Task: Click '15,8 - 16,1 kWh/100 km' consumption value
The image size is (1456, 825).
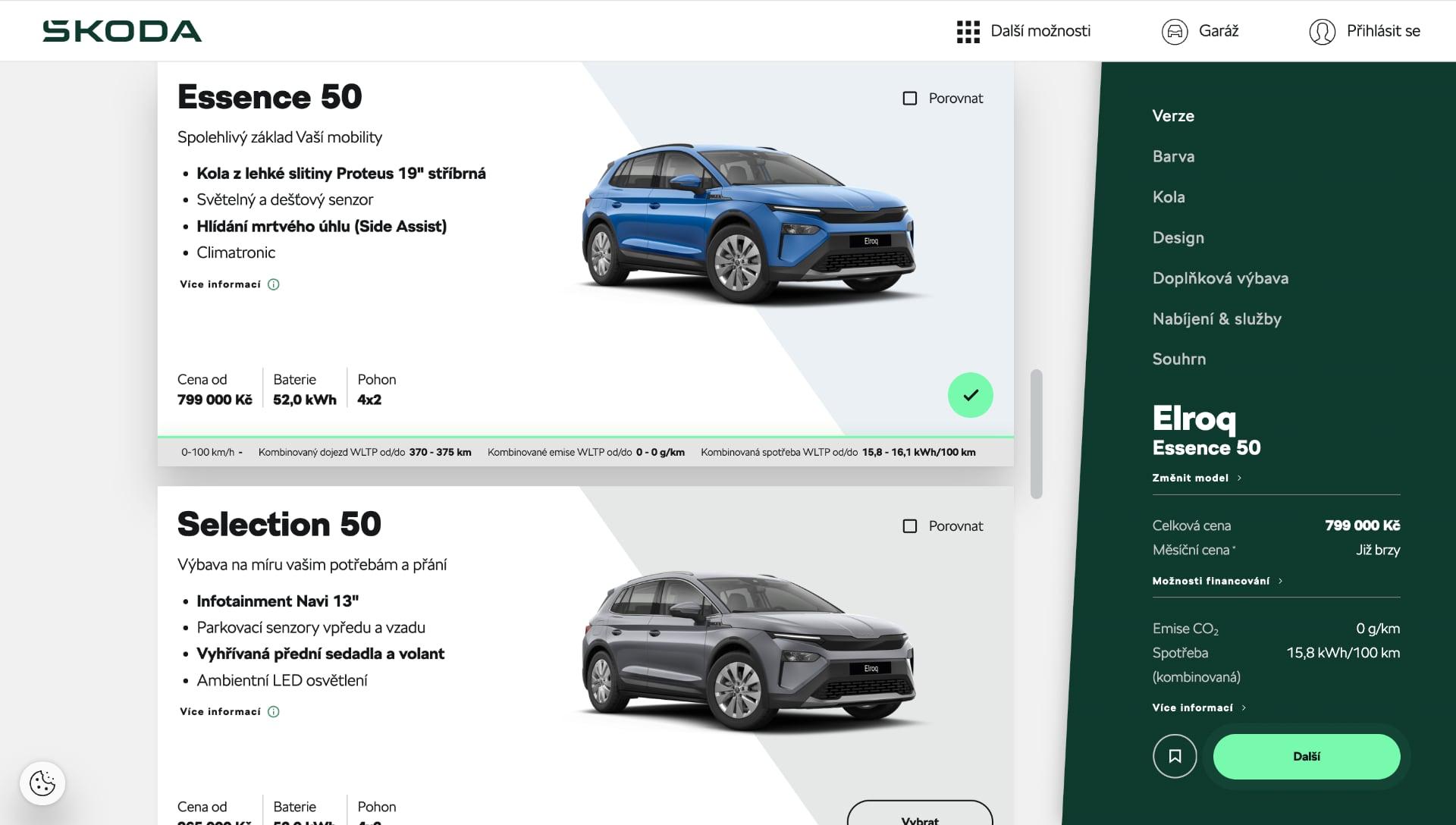Action: point(918,452)
